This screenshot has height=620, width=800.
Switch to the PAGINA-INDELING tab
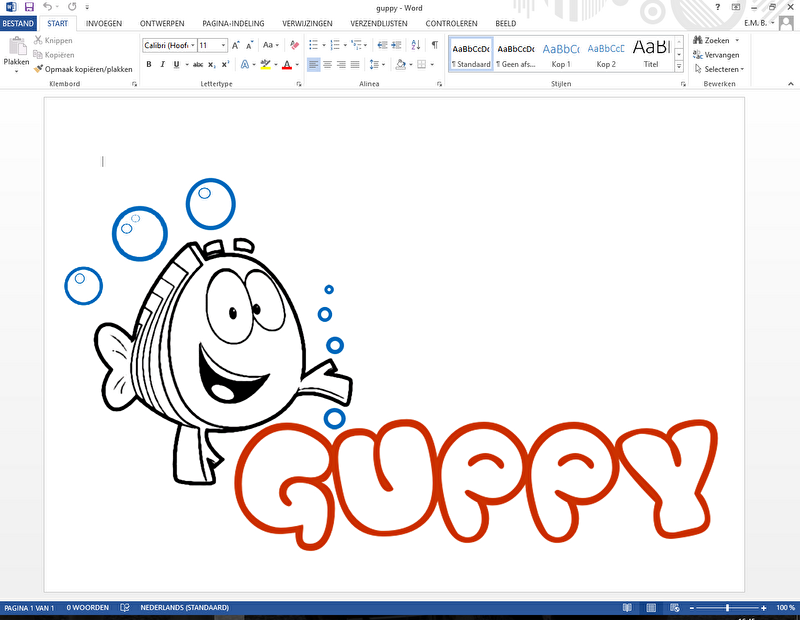pyautogui.click(x=233, y=23)
